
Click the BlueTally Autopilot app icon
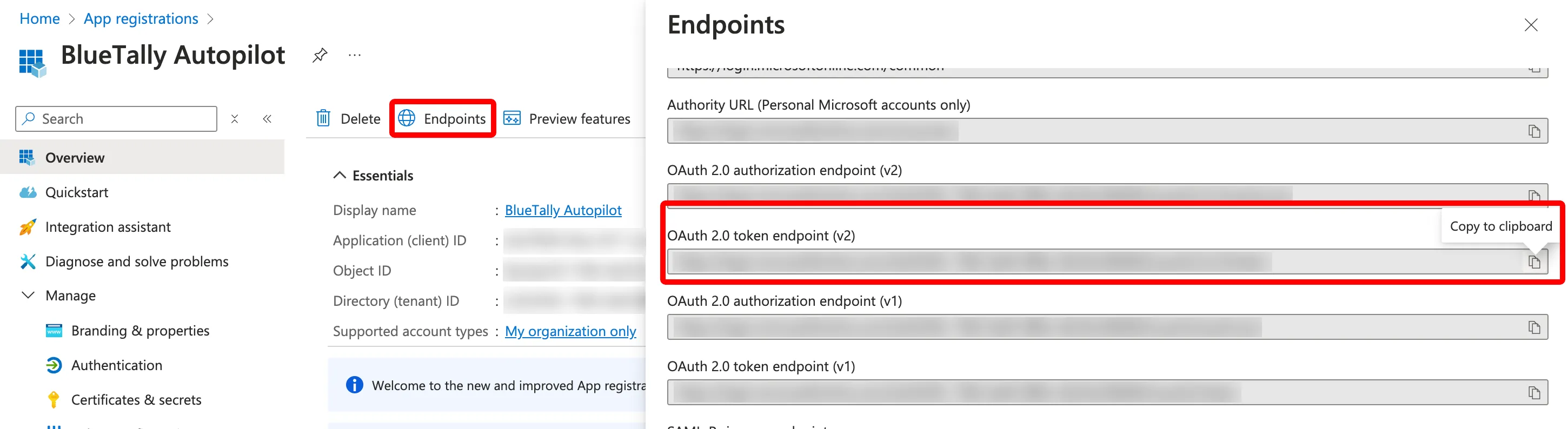click(32, 63)
